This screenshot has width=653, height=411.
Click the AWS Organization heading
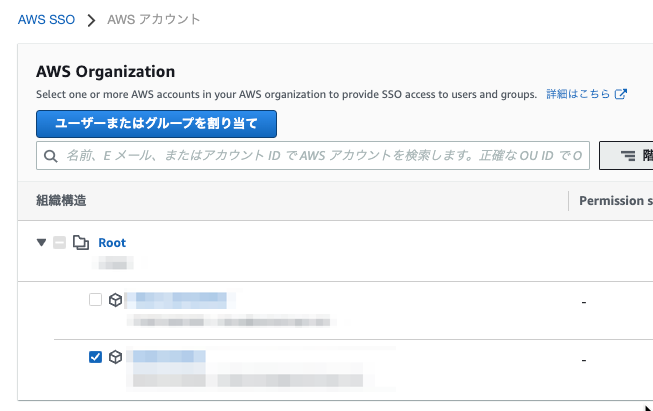click(105, 72)
